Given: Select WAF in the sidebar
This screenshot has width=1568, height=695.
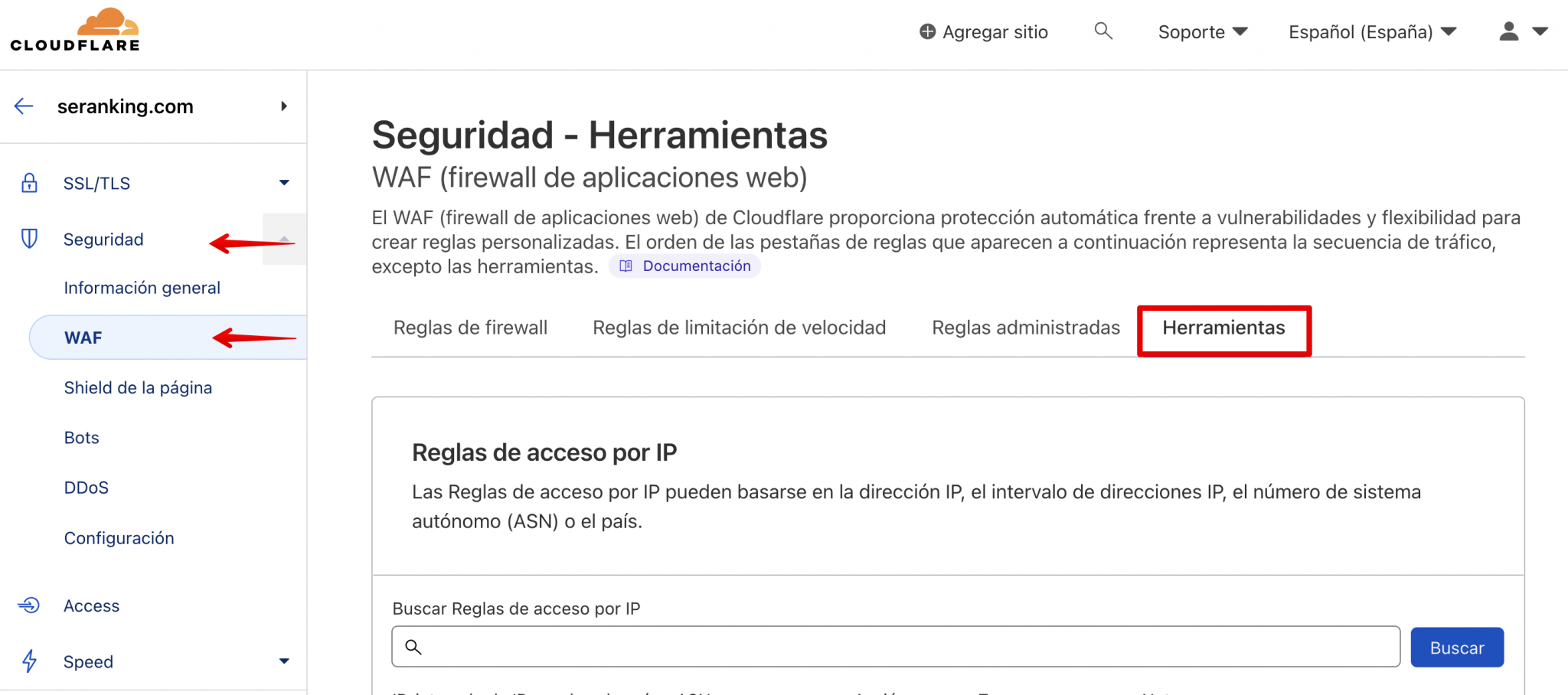Looking at the screenshot, I should [168, 338].
